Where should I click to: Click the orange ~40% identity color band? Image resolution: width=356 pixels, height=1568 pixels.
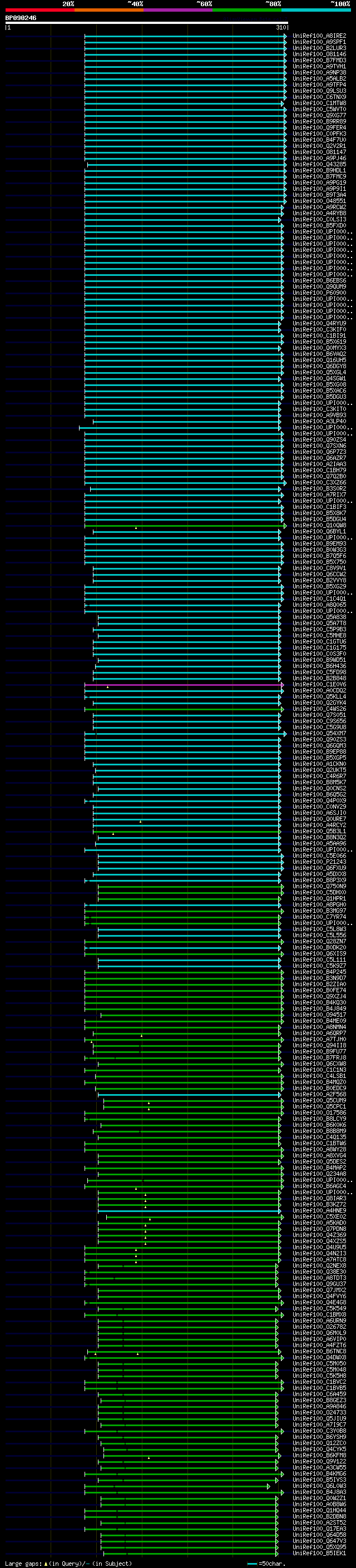(109, 10)
